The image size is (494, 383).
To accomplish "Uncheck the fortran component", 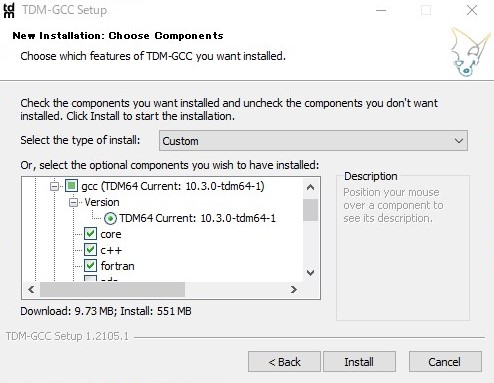I will [90, 266].
